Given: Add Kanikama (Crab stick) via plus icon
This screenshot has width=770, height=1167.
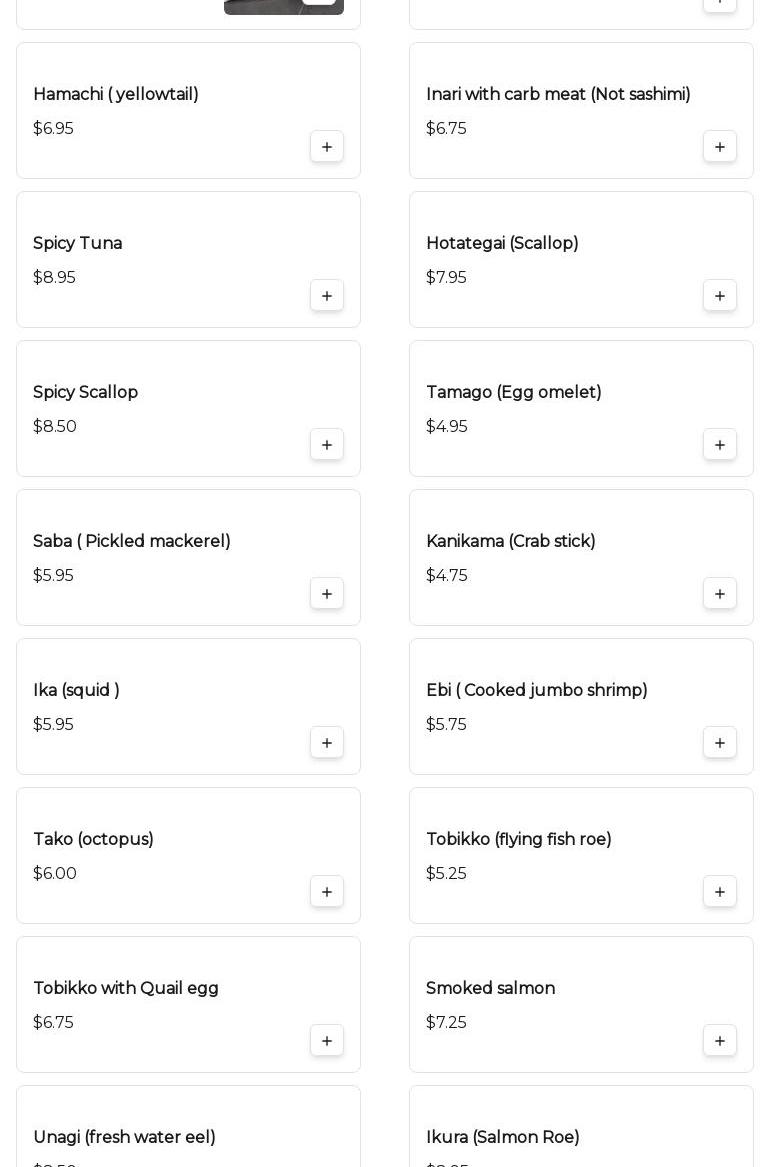Looking at the screenshot, I should coord(720,594).
